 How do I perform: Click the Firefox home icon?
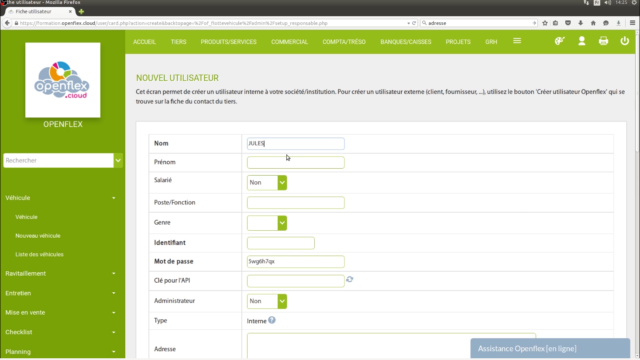point(593,23)
